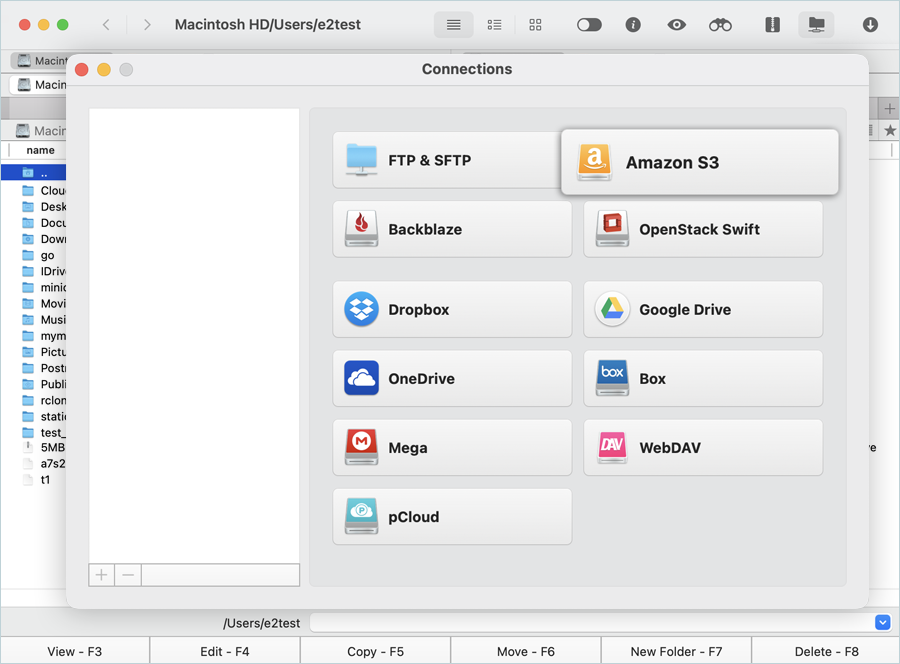
Task: Switch to the plain list view mode
Action: [453, 25]
